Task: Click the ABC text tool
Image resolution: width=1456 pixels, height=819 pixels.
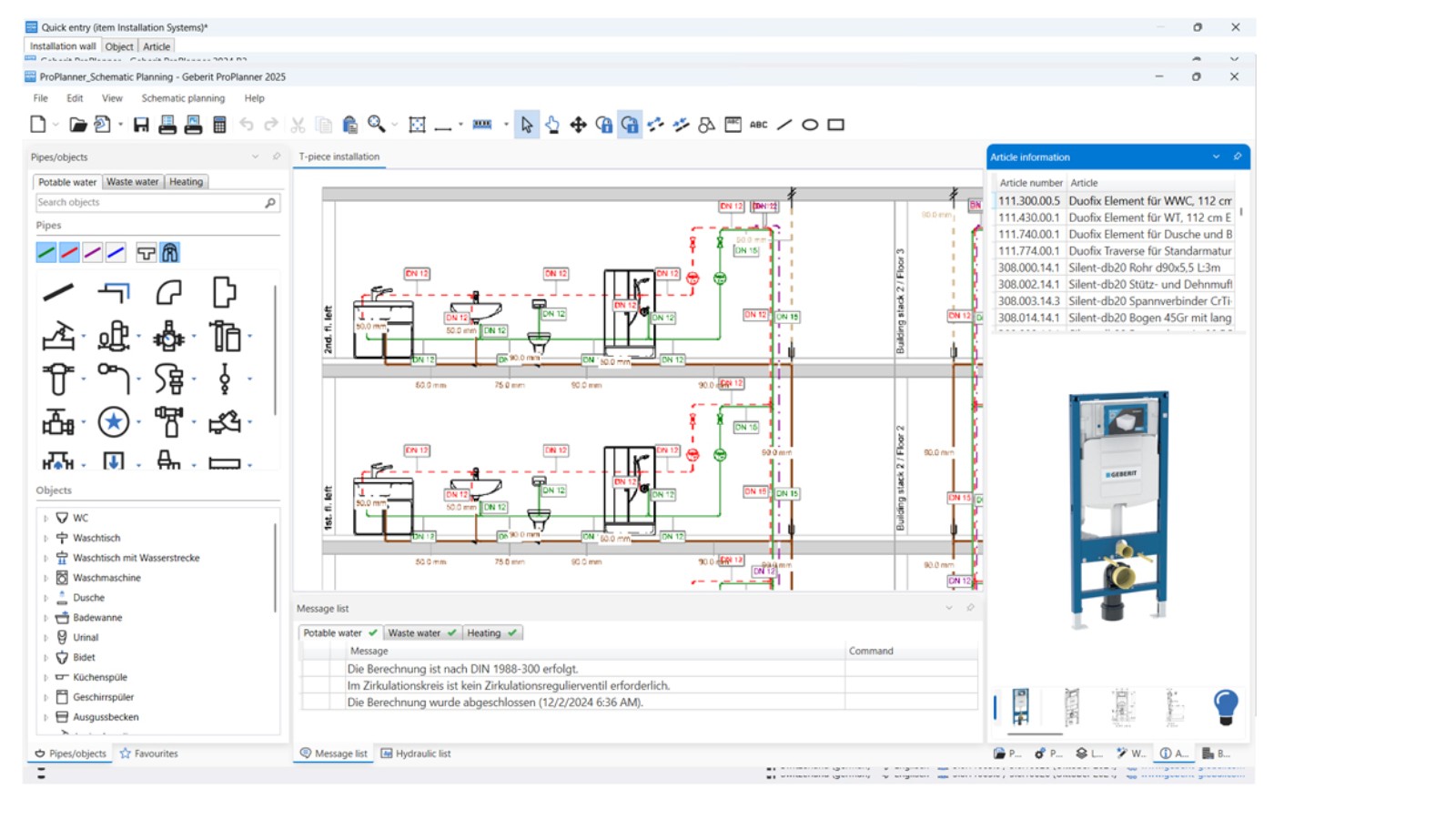Action: (x=759, y=125)
